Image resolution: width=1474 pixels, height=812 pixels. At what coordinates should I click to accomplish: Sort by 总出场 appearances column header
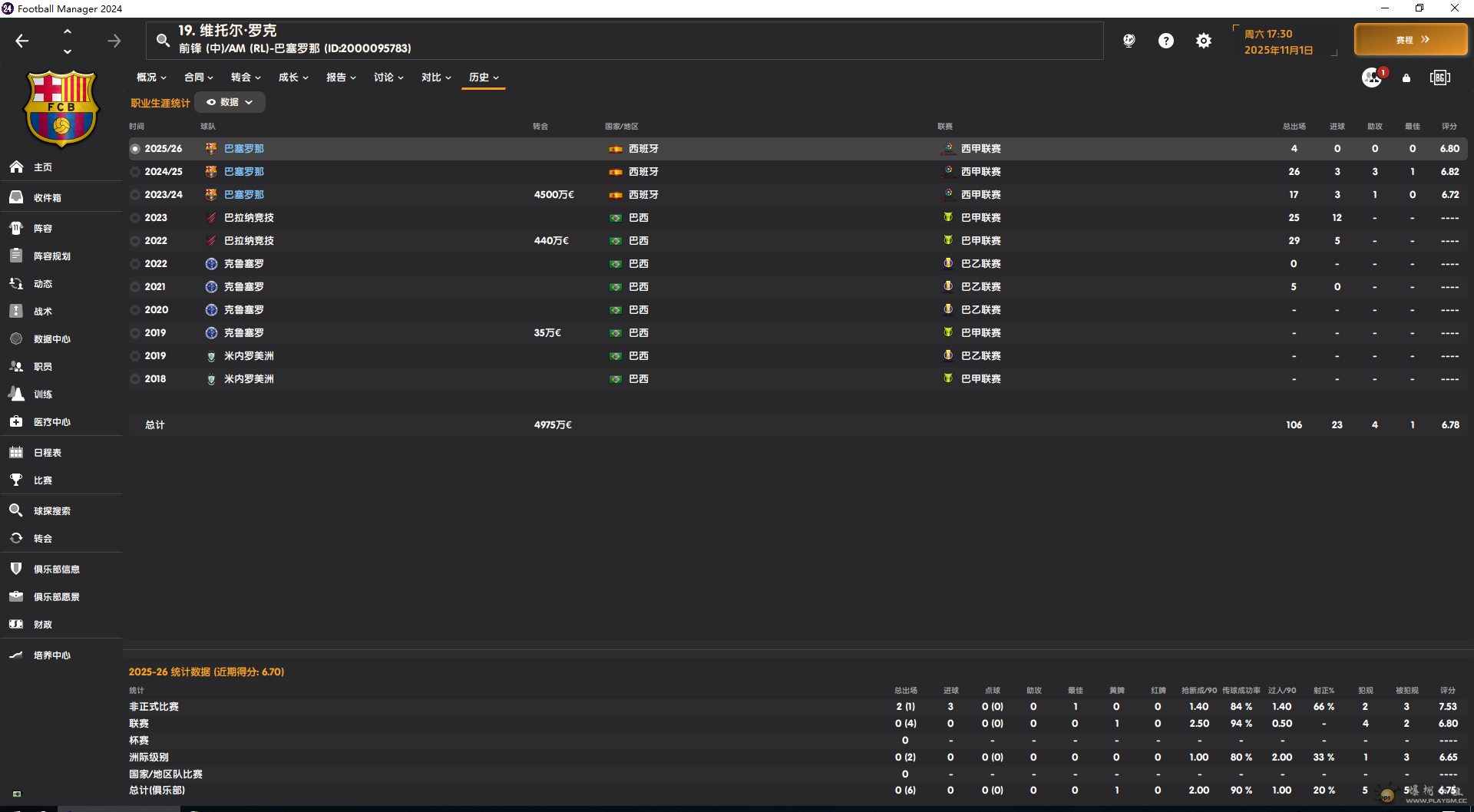point(1294,127)
